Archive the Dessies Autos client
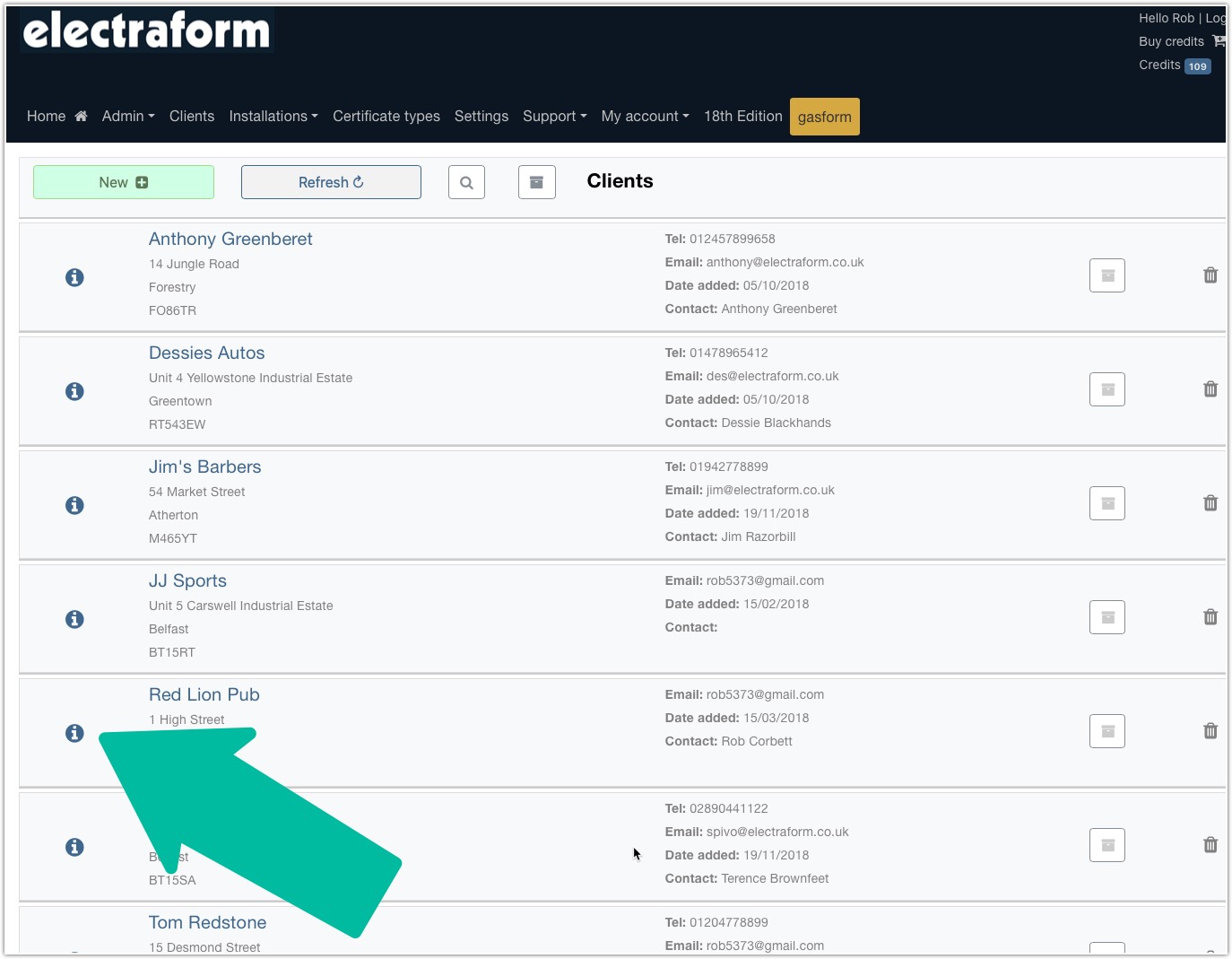The height and width of the screenshot is (959, 1232). 1107,389
